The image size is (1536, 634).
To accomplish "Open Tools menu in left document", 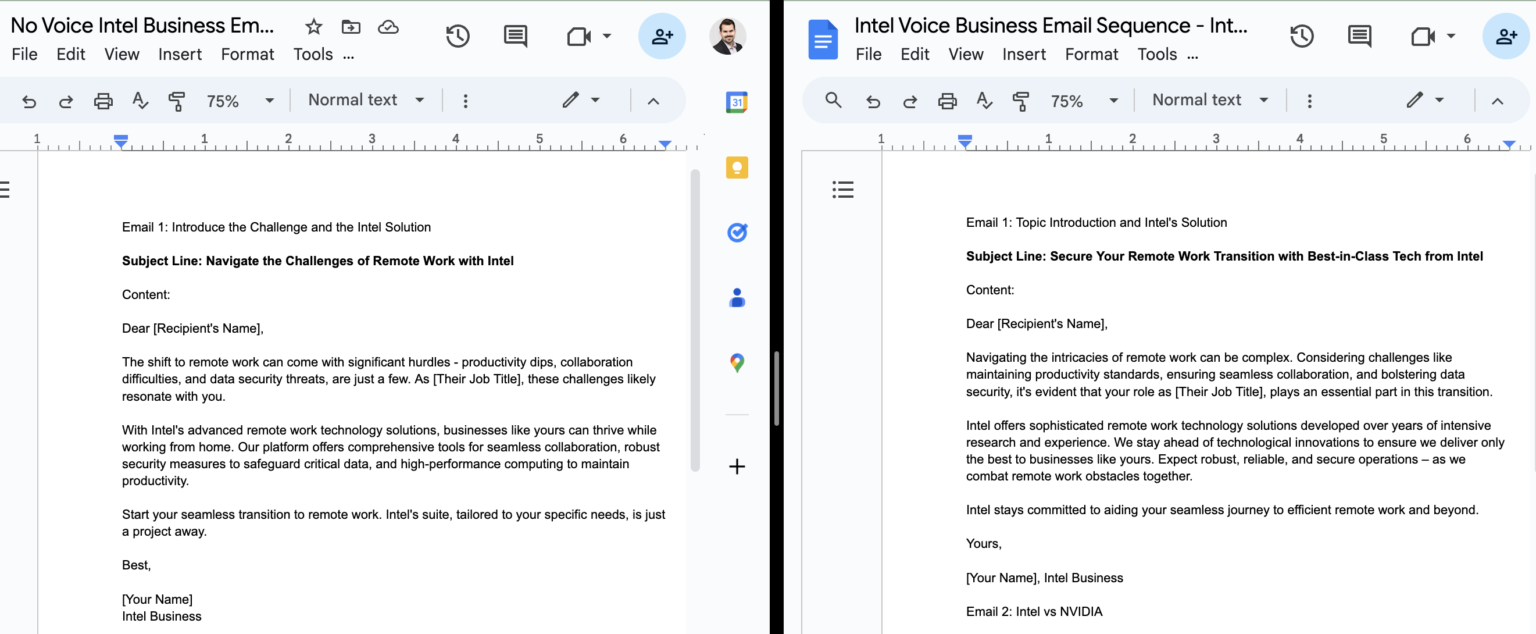I will pyautogui.click(x=313, y=54).
